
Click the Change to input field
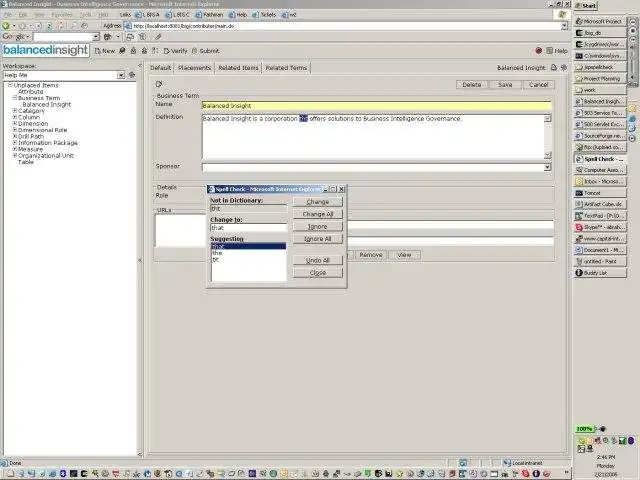click(x=249, y=228)
